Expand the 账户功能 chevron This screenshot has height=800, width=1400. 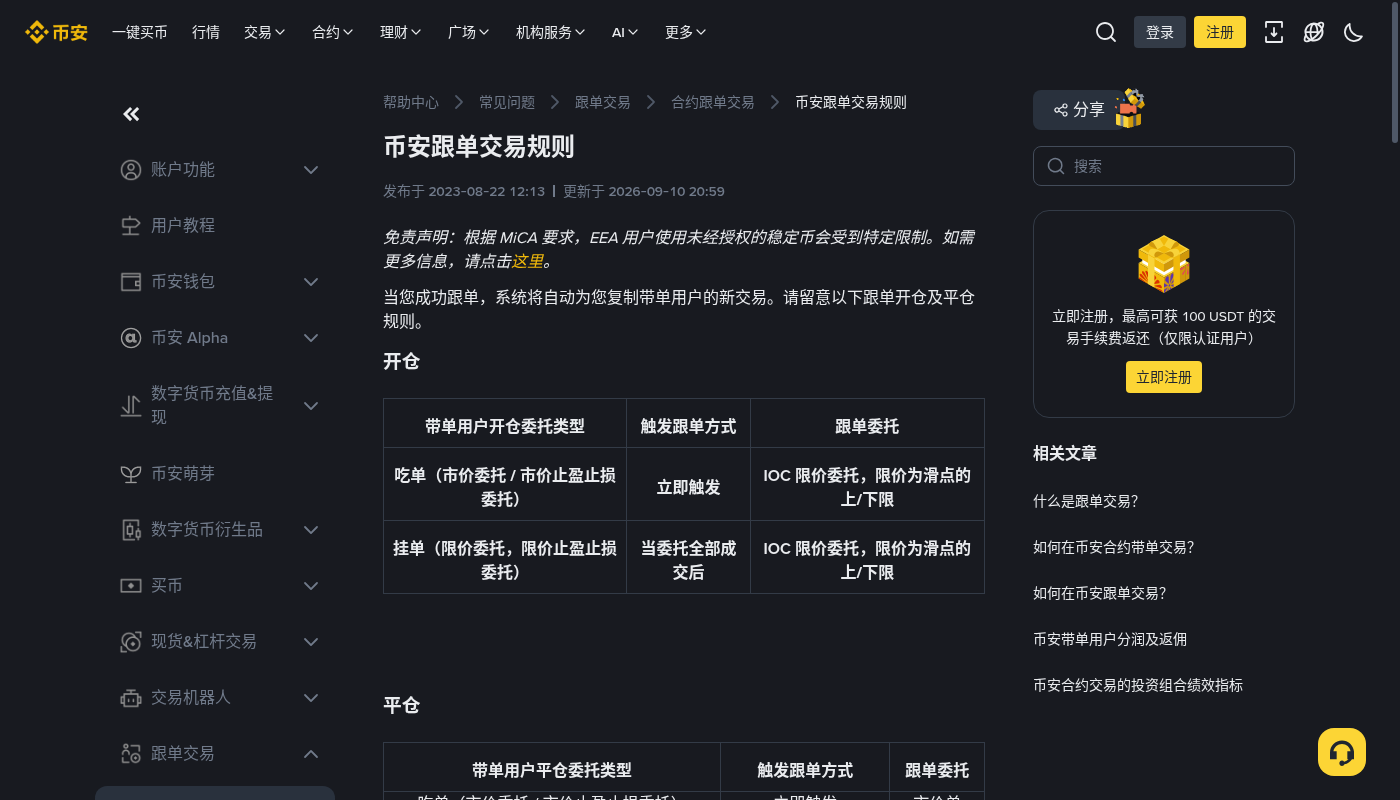pos(311,170)
